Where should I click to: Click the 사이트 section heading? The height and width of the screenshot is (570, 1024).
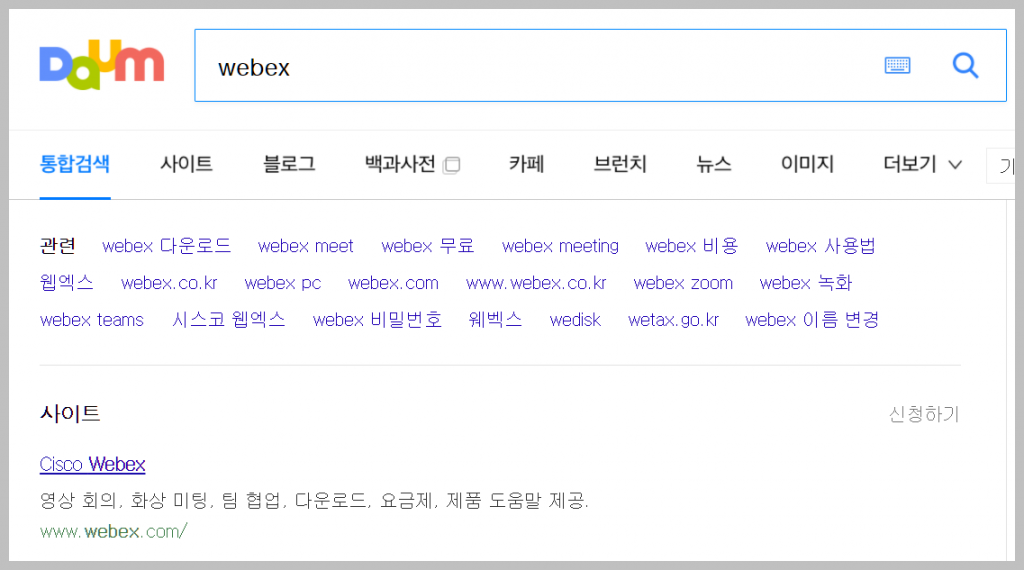point(70,413)
